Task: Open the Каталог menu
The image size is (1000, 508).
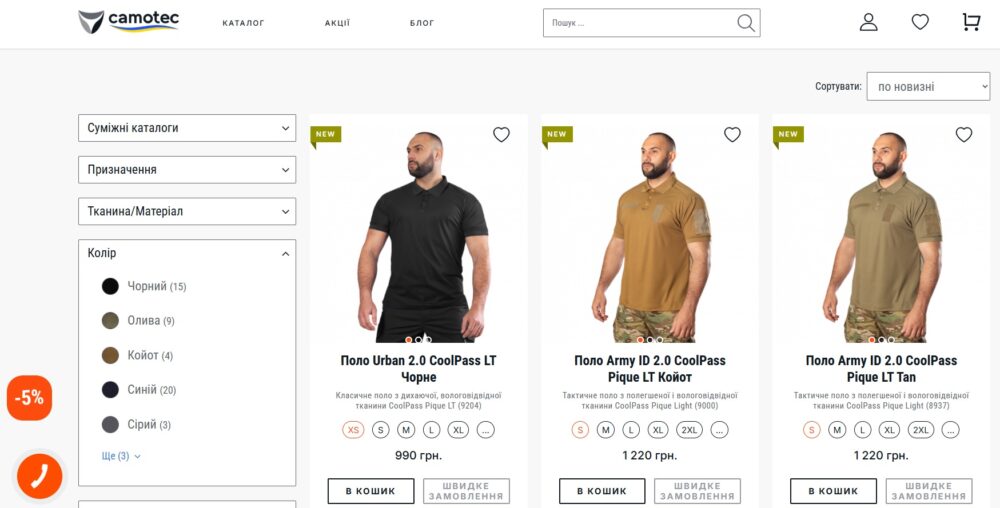Action: coord(243,23)
